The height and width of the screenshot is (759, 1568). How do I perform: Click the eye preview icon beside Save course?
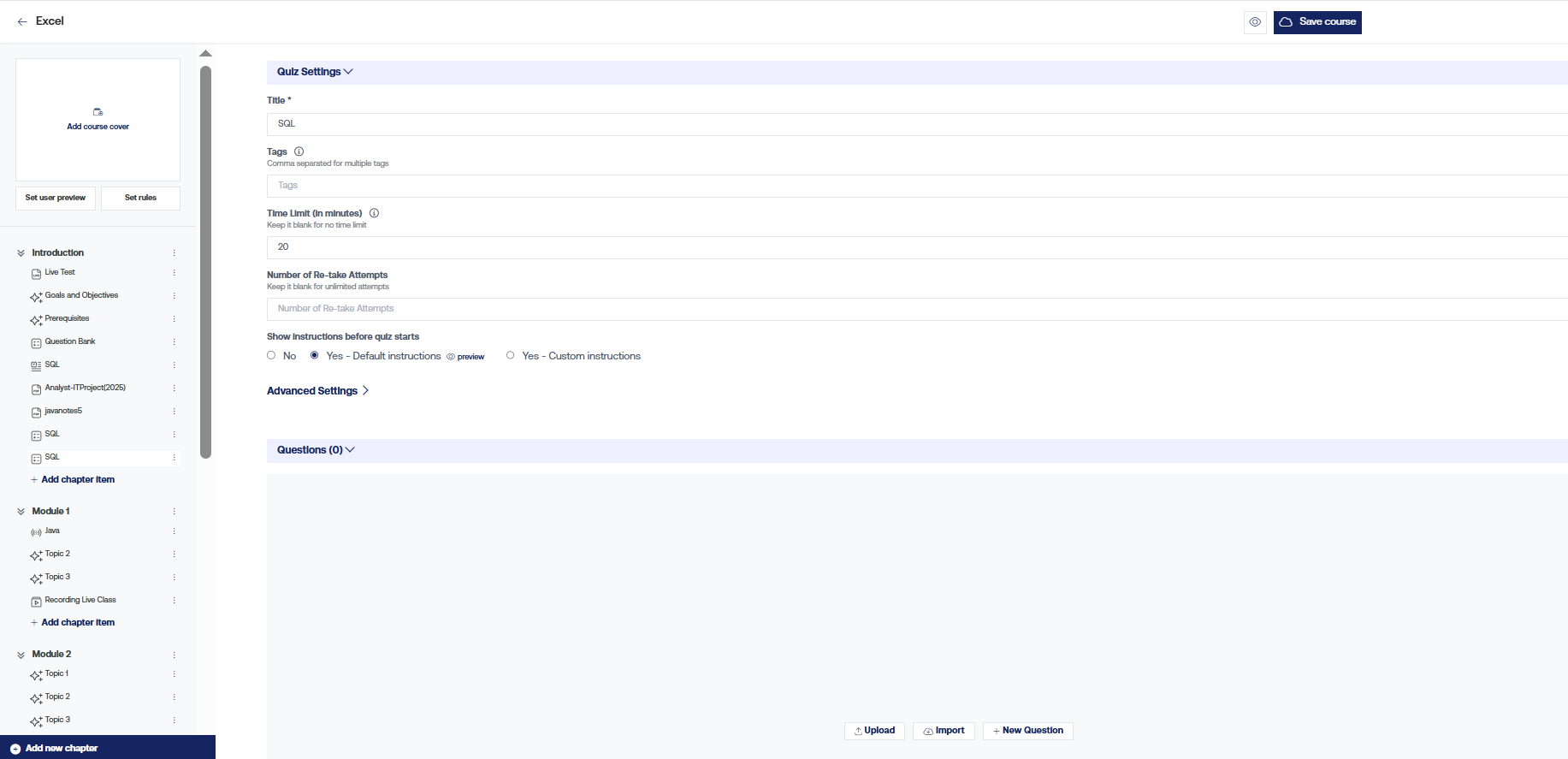coord(1255,22)
